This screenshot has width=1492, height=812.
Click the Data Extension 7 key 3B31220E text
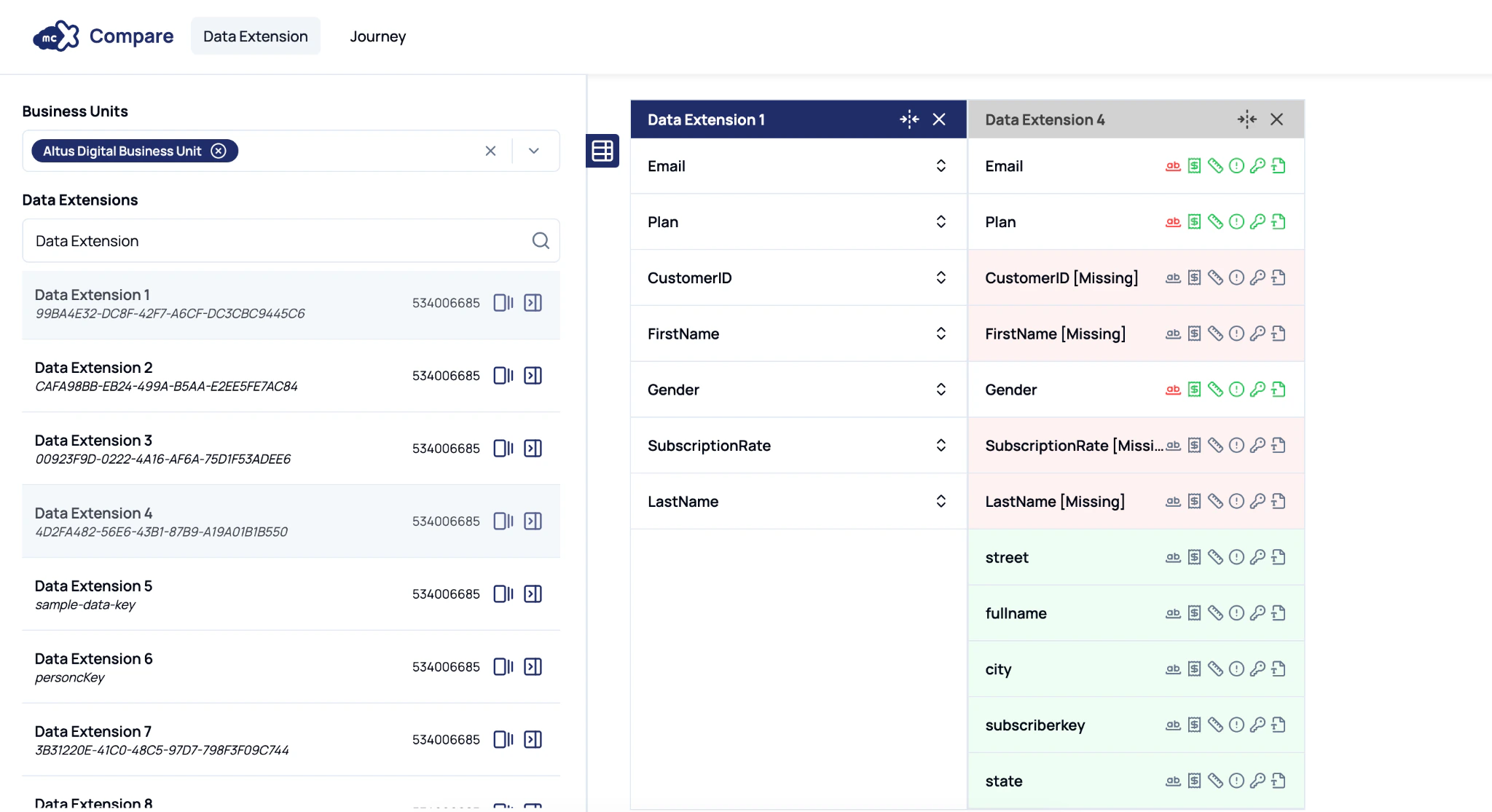tap(162, 750)
